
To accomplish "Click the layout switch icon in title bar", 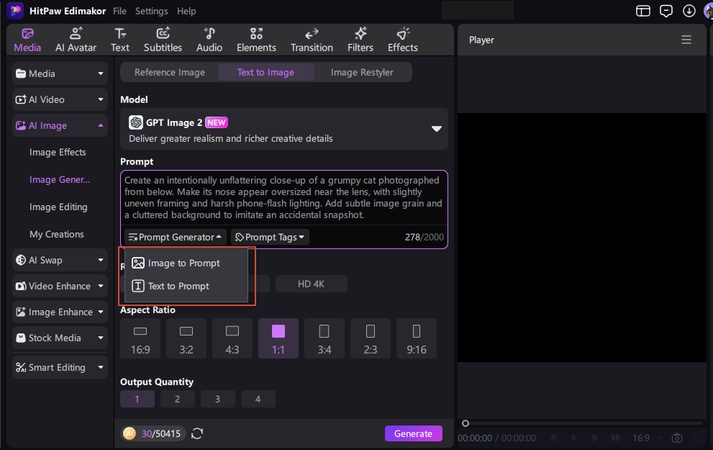I will click(643, 11).
